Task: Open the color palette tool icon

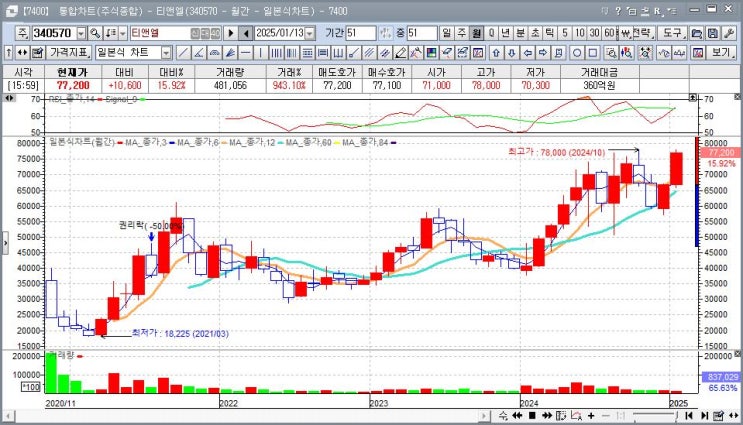Action: (x=431, y=53)
